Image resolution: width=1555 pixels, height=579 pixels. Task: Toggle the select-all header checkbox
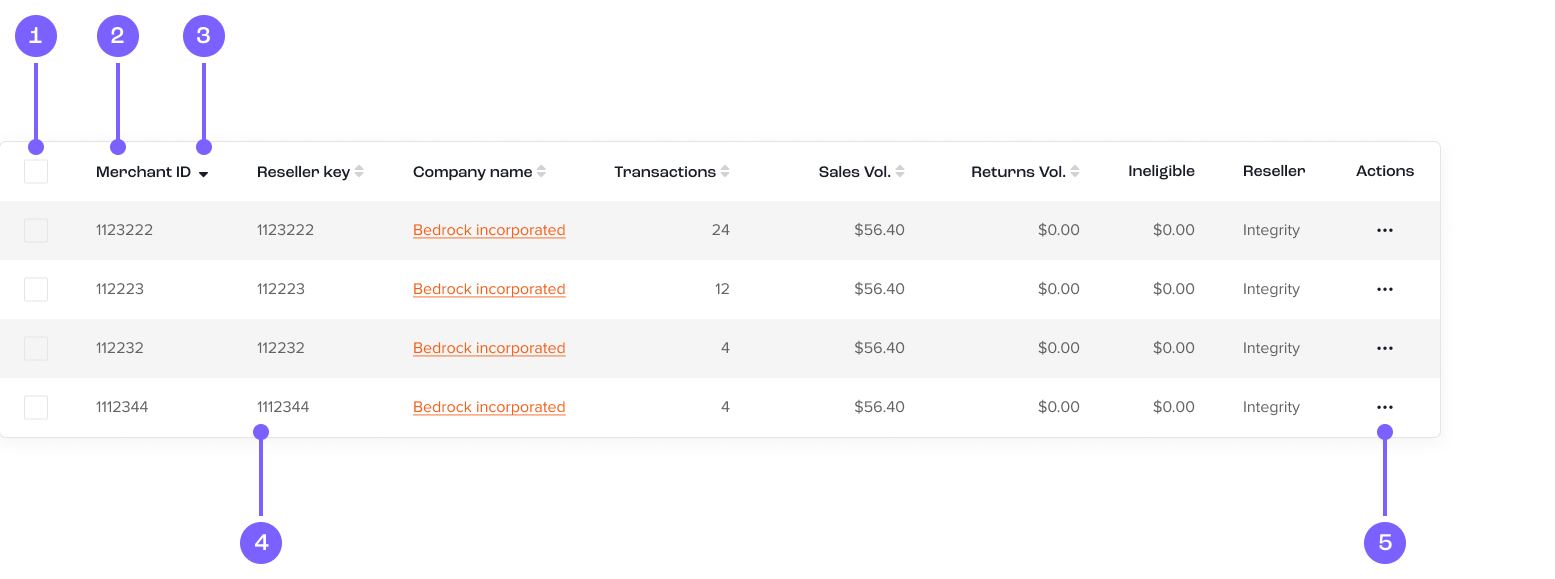tap(36, 171)
